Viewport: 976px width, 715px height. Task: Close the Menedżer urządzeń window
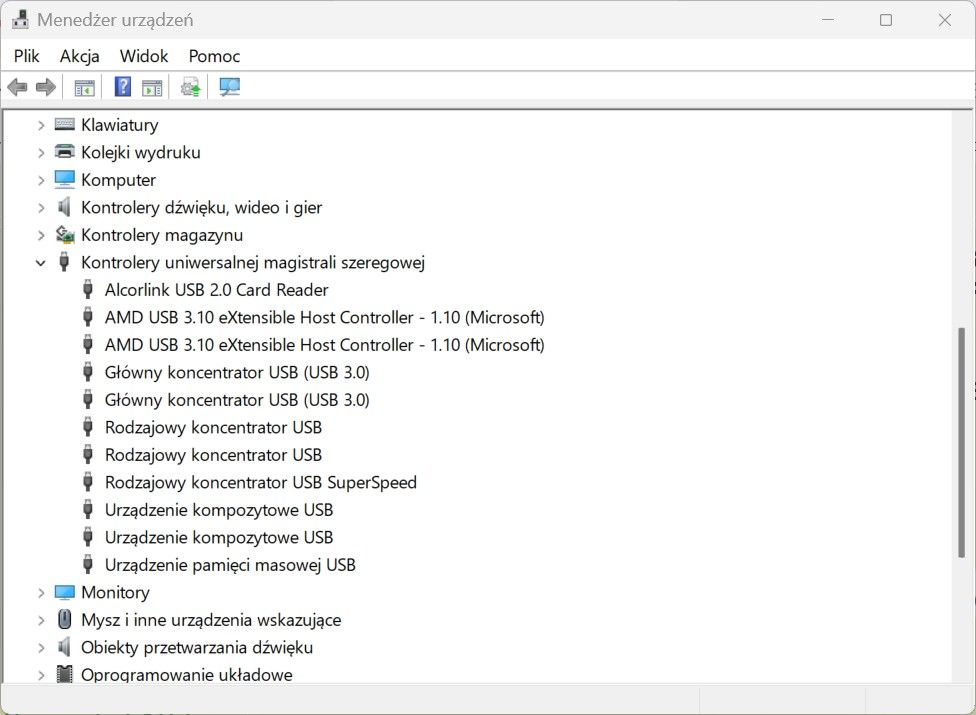pos(944,20)
